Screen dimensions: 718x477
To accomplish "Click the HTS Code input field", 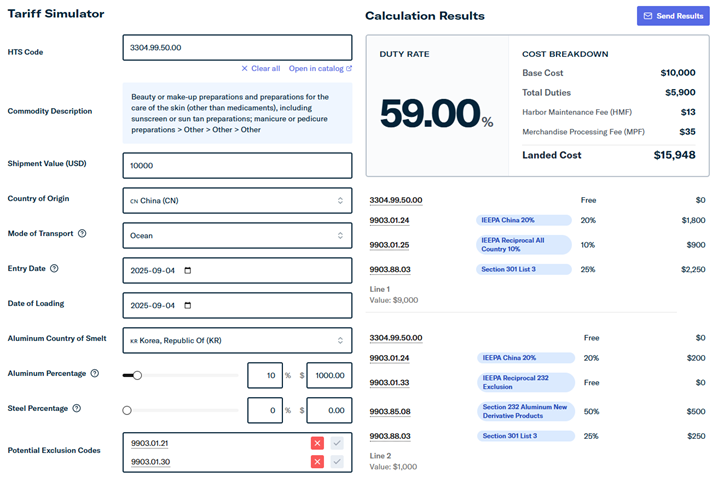I will pyautogui.click(x=237, y=48).
